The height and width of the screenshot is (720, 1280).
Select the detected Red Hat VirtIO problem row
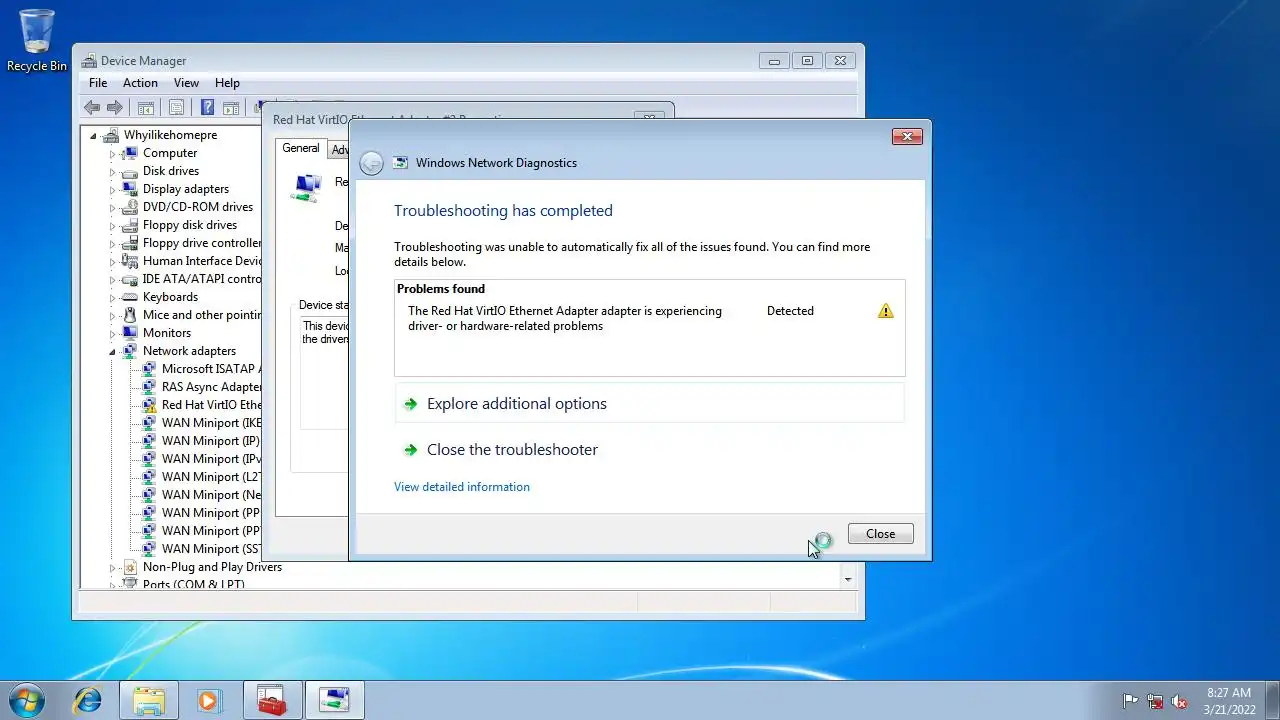(x=649, y=319)
